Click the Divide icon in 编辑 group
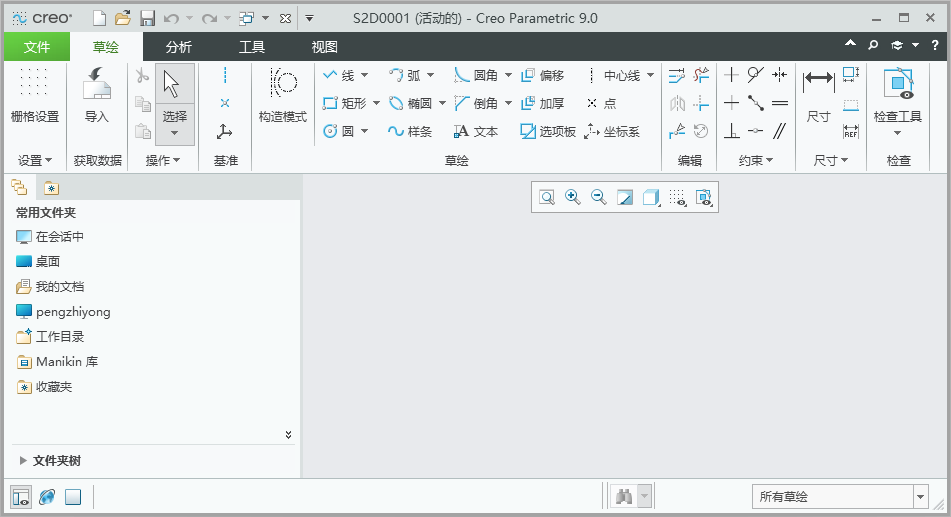Image resolution: width=951 pixels, height=517 pixels. coord(677,131)
